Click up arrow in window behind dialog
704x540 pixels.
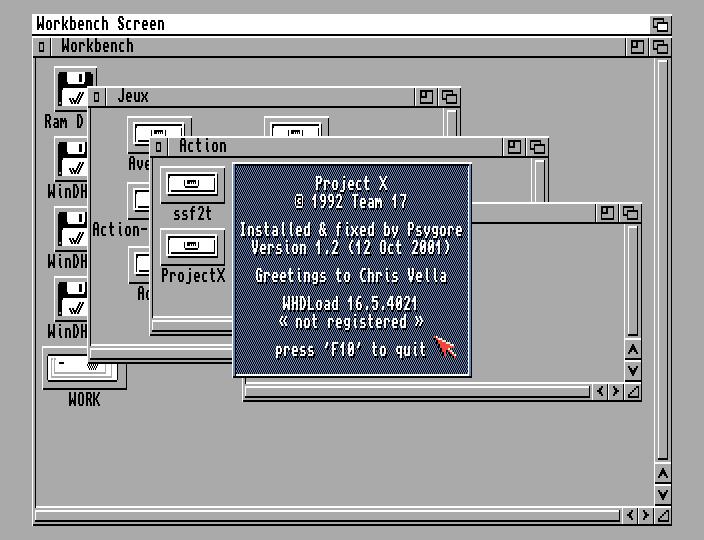(633, 350)
